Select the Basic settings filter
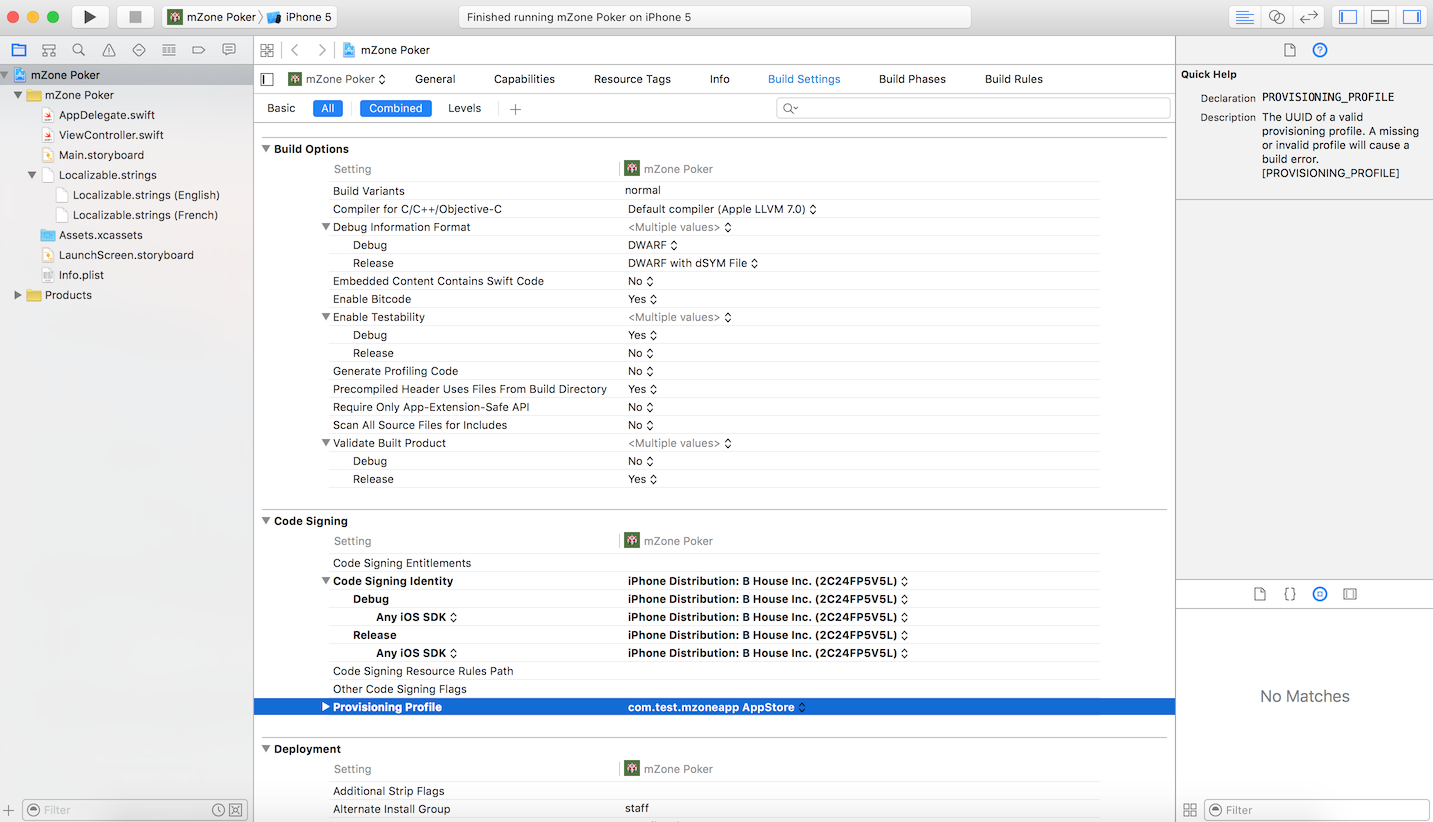 (x=281, y=108)
